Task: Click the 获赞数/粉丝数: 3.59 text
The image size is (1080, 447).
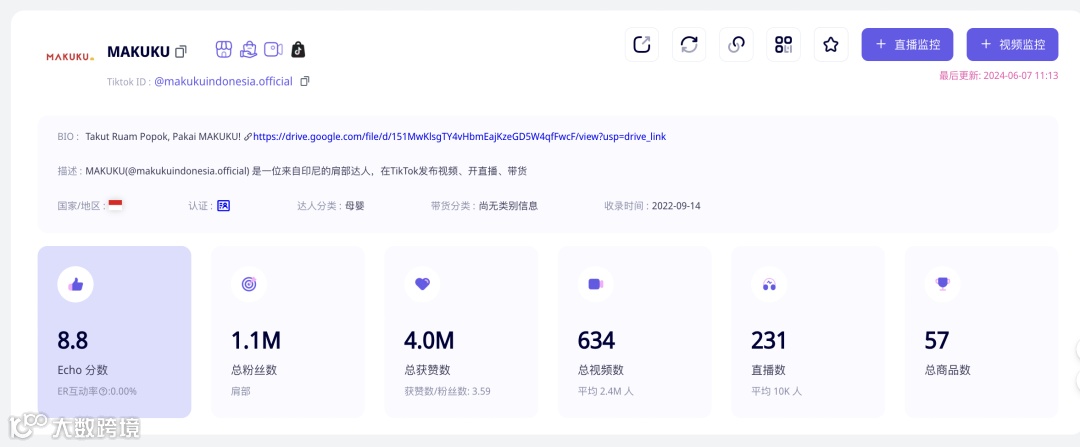Action: coord(448,391)
